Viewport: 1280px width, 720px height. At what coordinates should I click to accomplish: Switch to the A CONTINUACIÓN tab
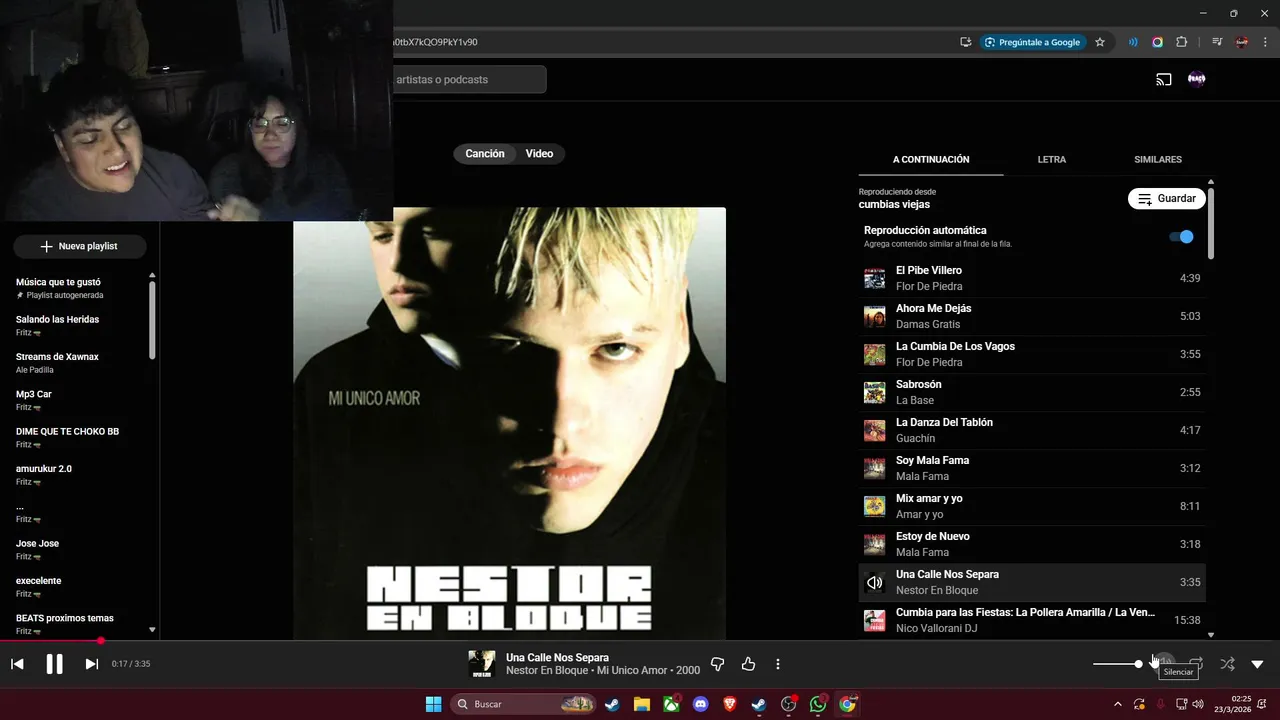pos(931,160)
